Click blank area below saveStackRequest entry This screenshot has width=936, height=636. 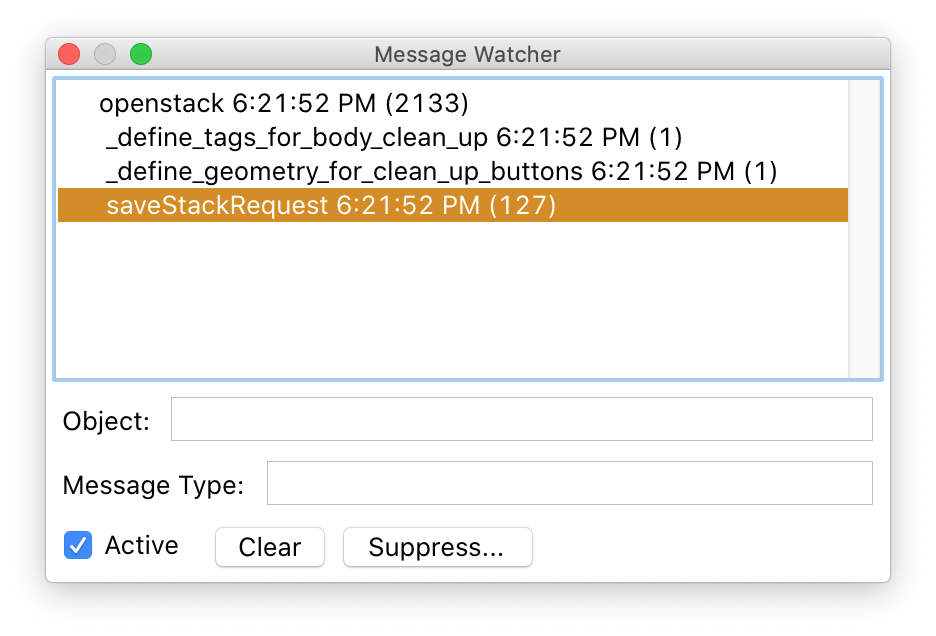click(x=450, y=300)
